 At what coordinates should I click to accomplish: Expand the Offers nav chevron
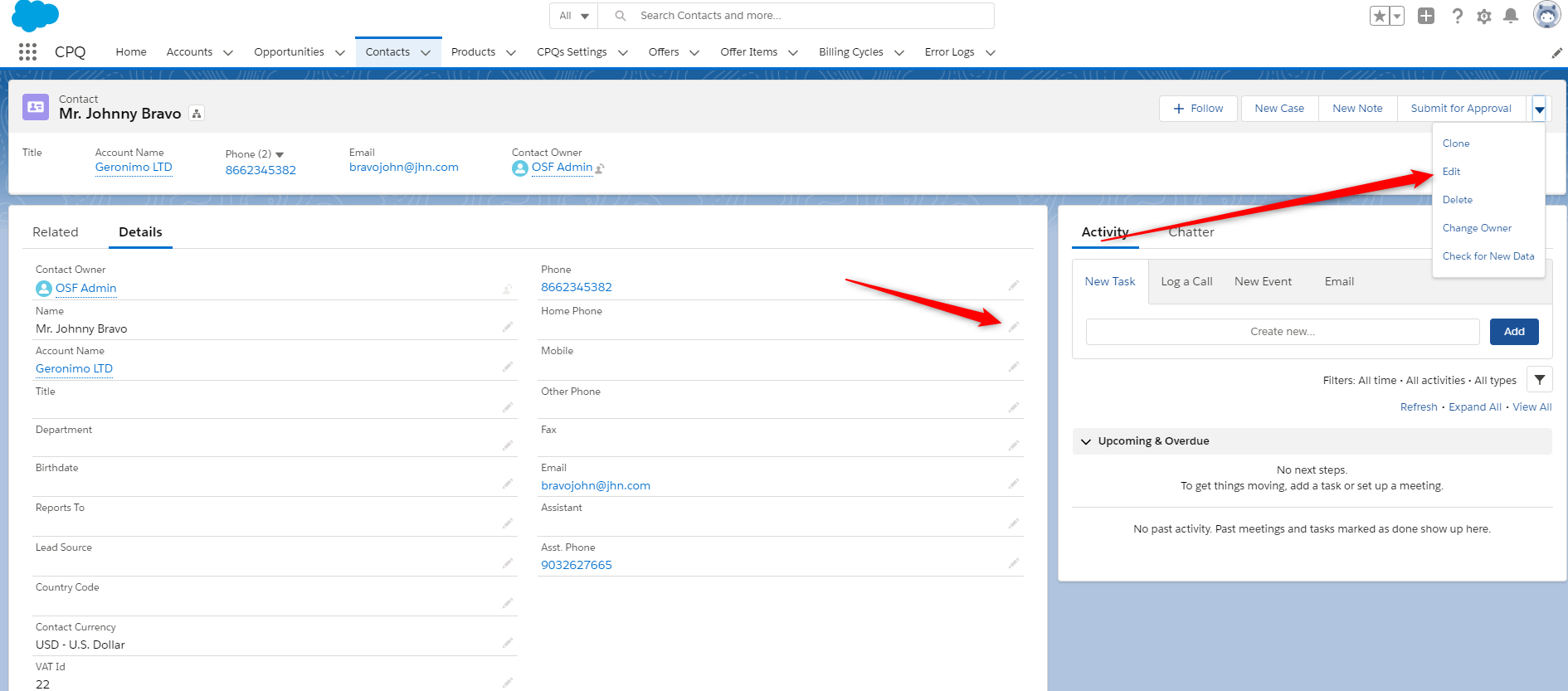coord(694,52)
